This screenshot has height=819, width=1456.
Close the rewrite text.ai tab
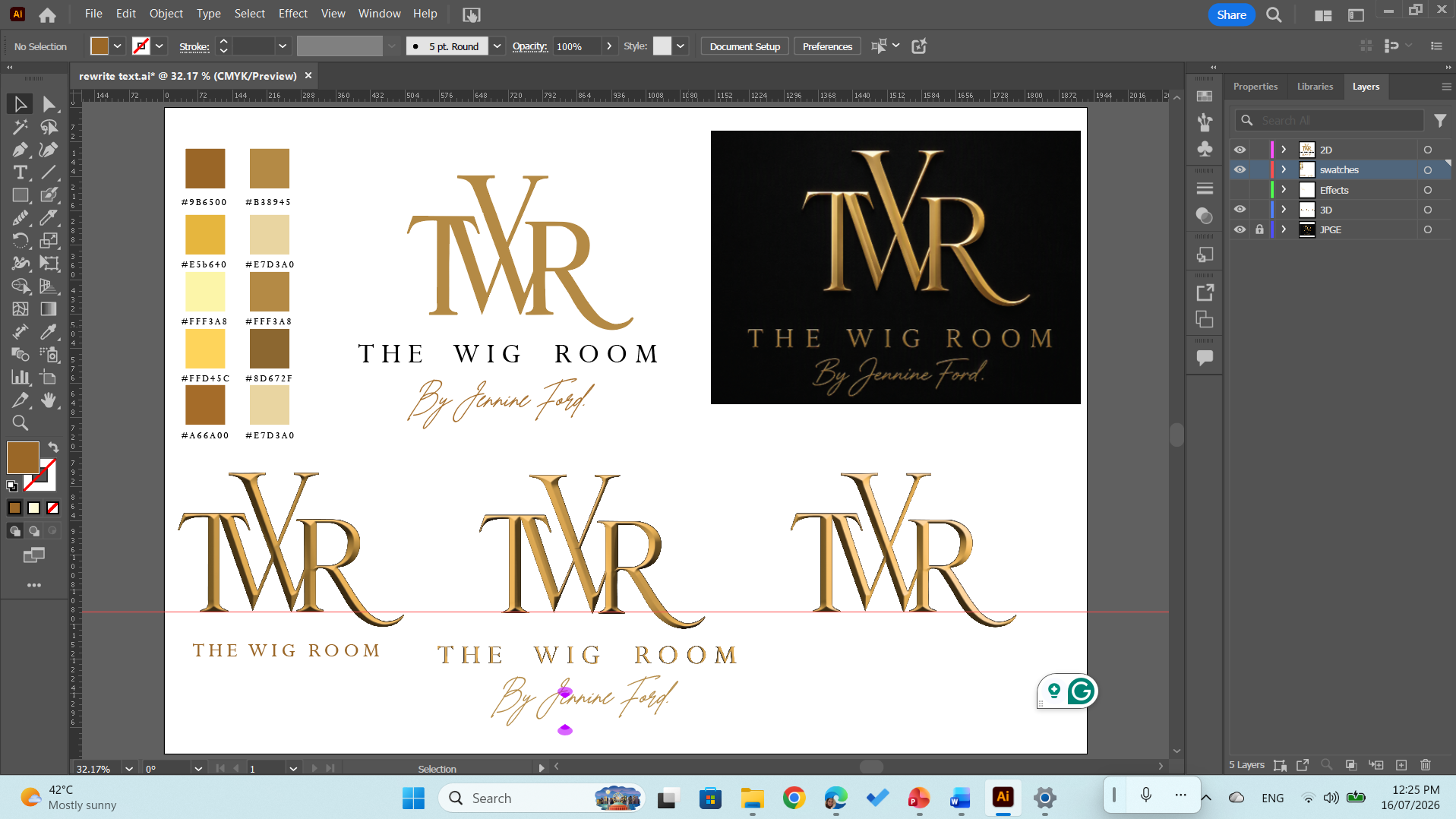308,75
